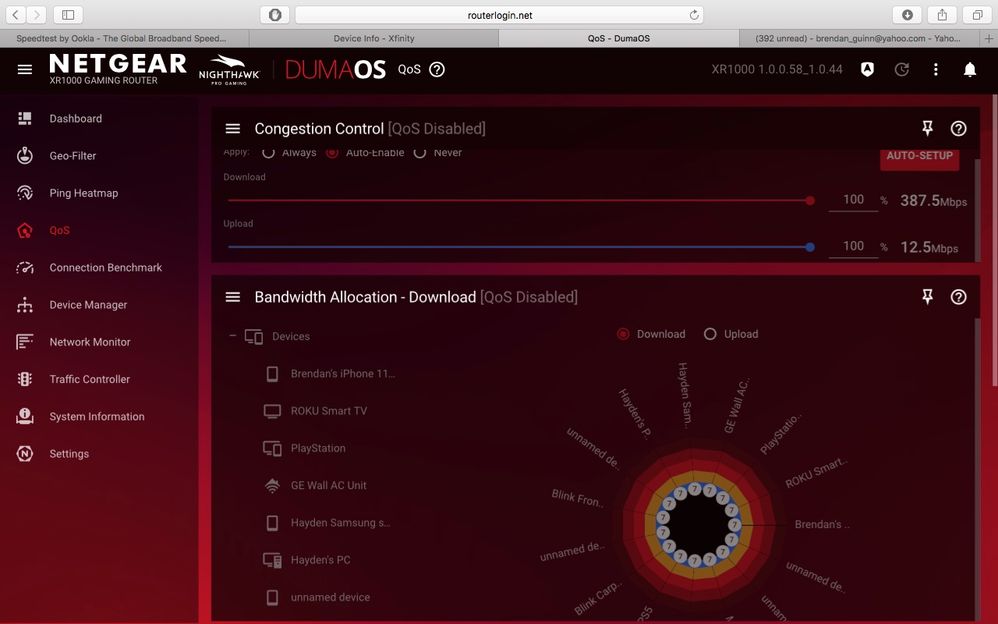Click the AUTO-SETUP button
The width and height of the screenshot is (998, 624).
tap(918, 158)
